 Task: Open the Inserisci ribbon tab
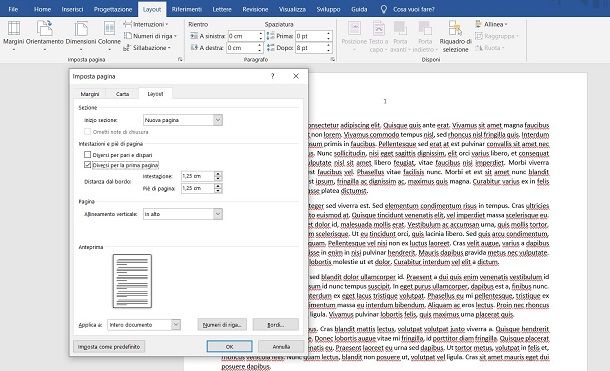(x=72, y=9)
